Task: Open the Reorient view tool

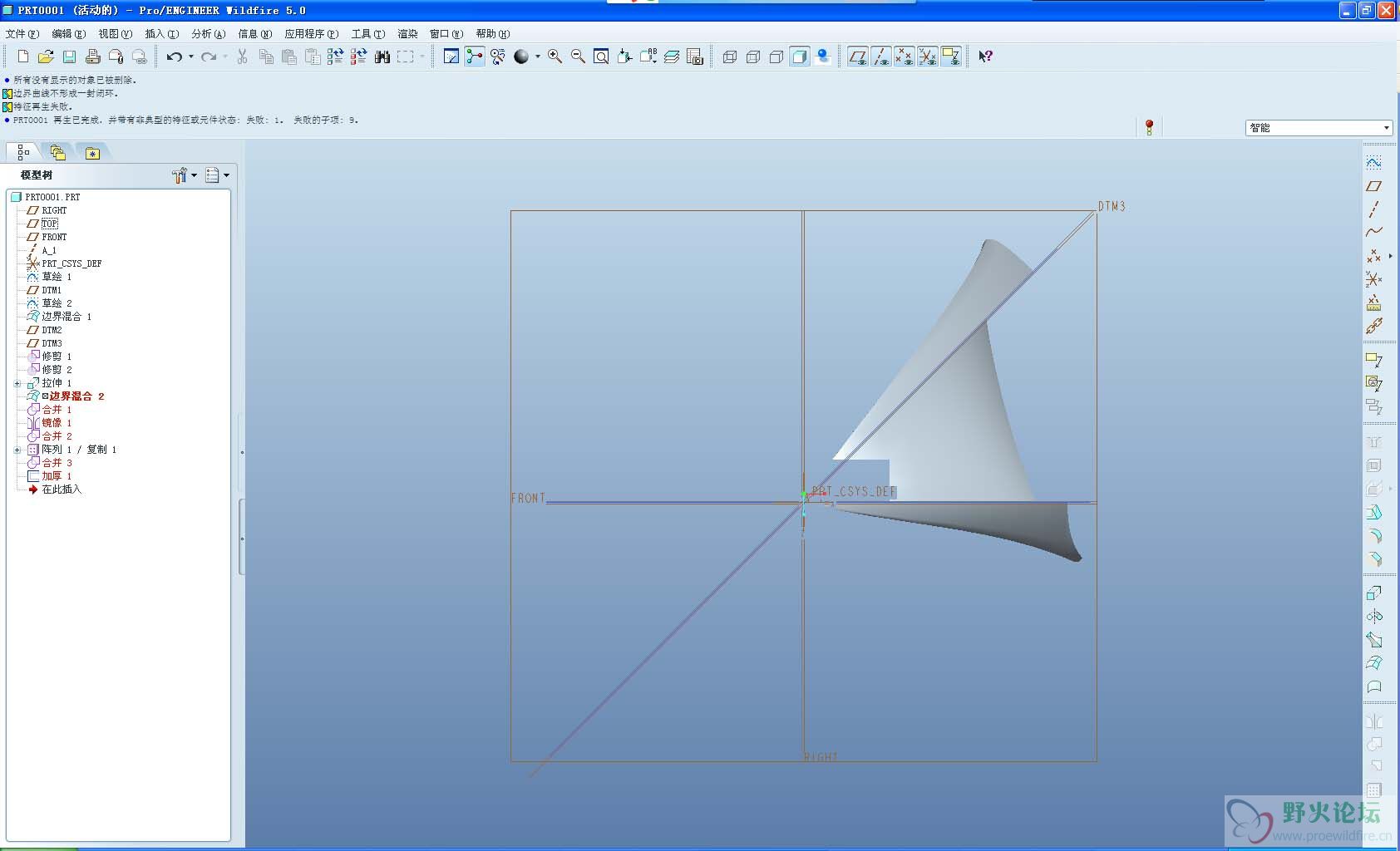Action: 624,57
